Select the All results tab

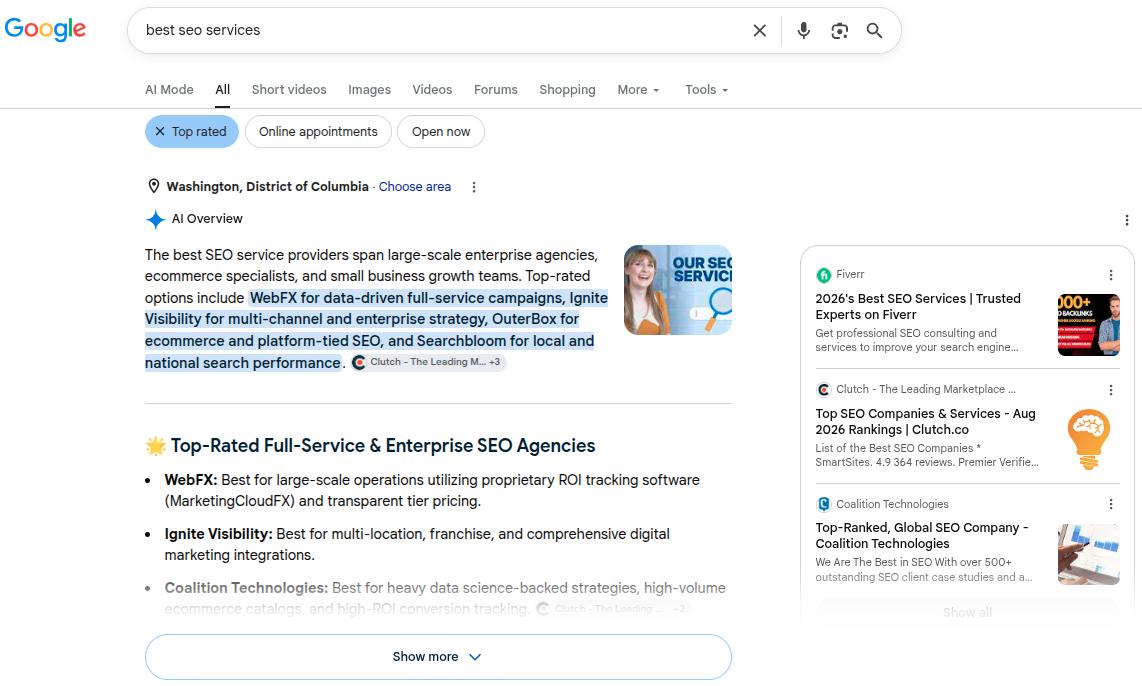(222, 90)
